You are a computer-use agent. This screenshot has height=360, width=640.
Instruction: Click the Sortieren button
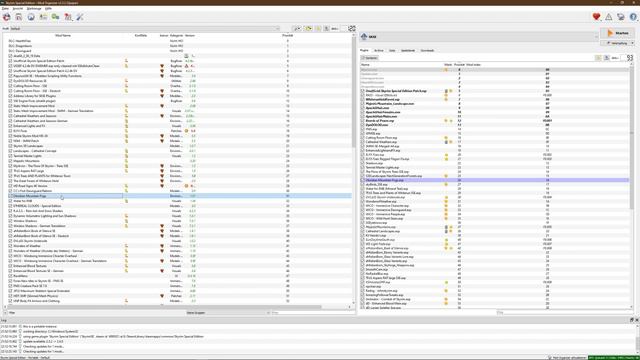[x=369, y=58]
